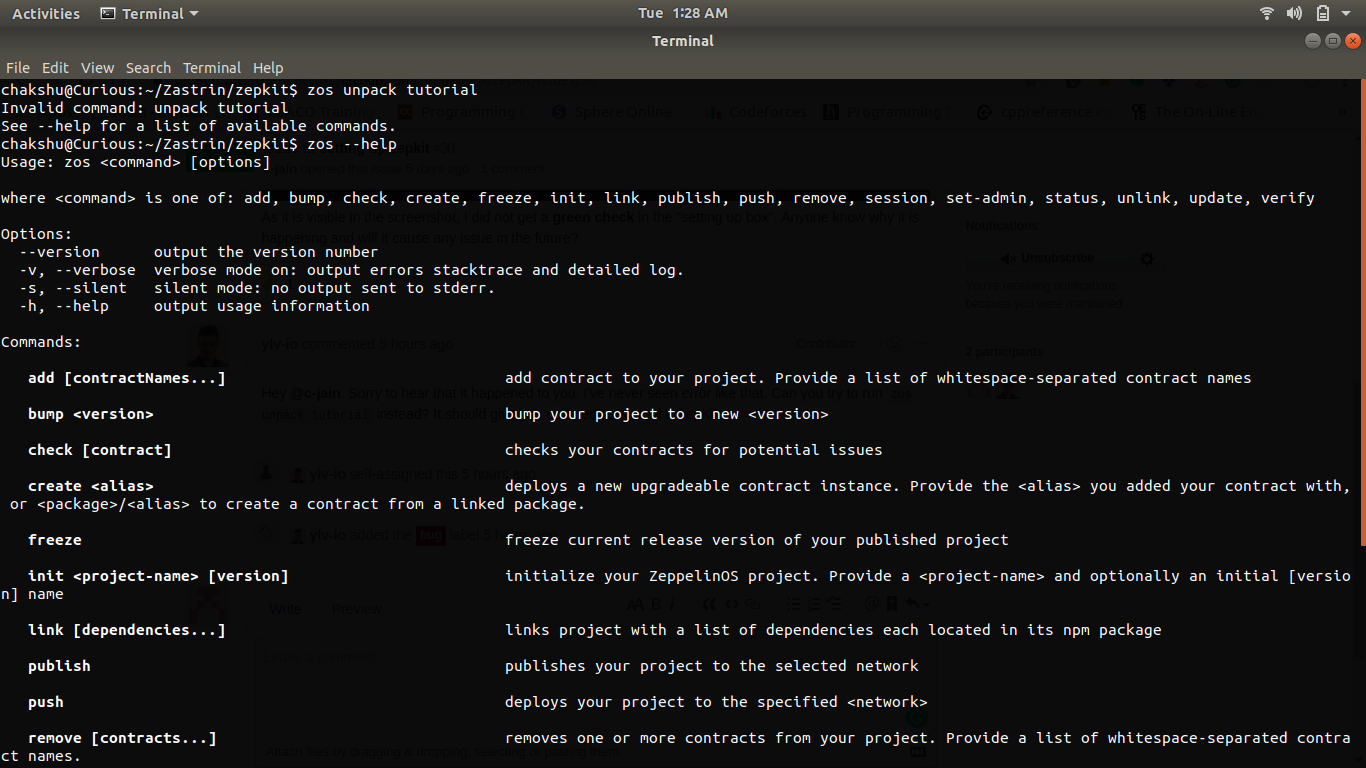Click the "Commands:" heading
Screen dimensions: 1366x768
(41, 342)
